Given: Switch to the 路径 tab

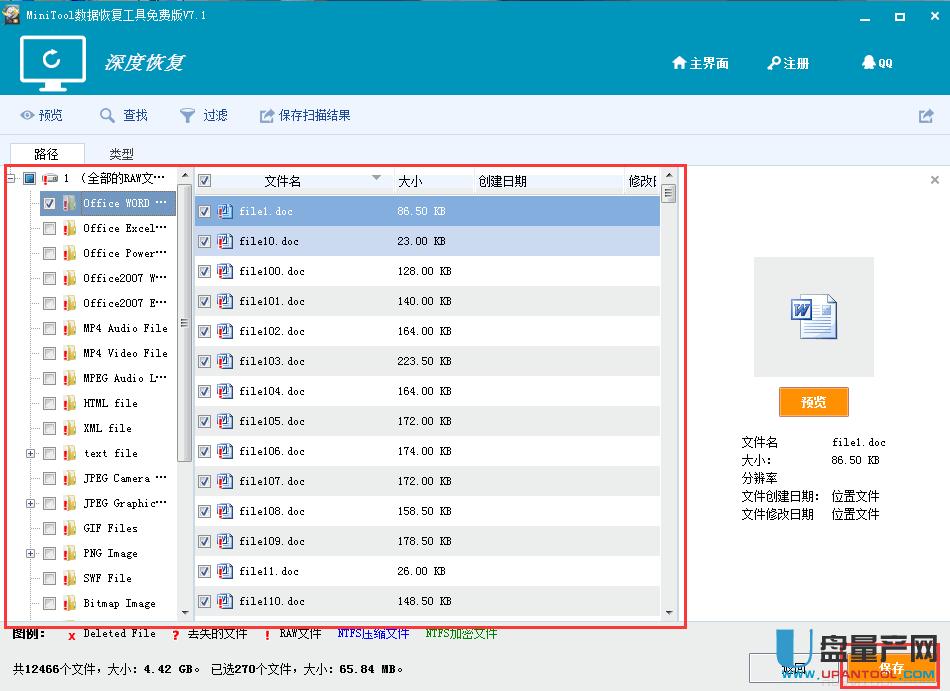Looking at the screenshot, I should [46, 154].
